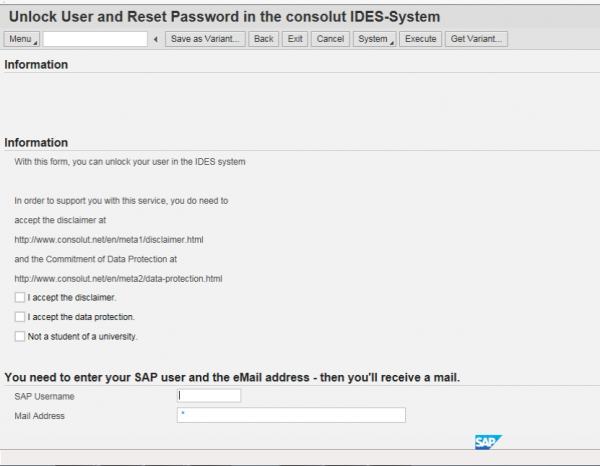Open the System dropdown button
The width and height of the screenshot is (600, 466).
point(374,39)
